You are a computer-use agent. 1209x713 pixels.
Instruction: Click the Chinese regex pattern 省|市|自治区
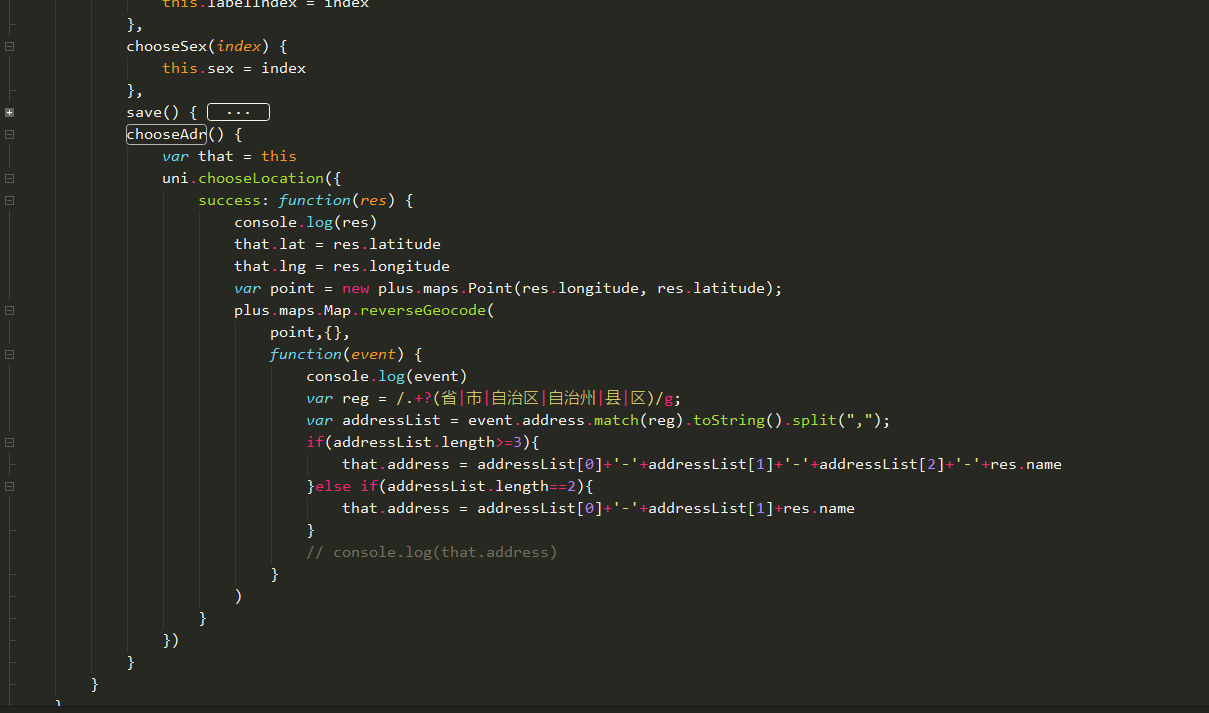pos(490,398)
